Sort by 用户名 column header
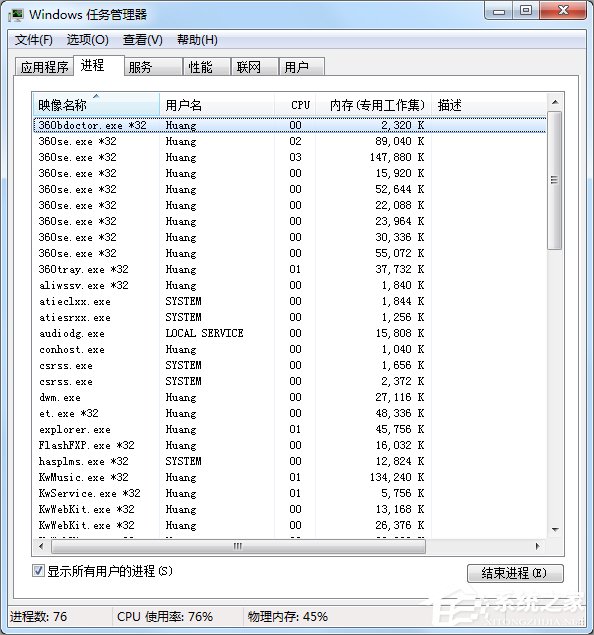 tap(217, 105)
